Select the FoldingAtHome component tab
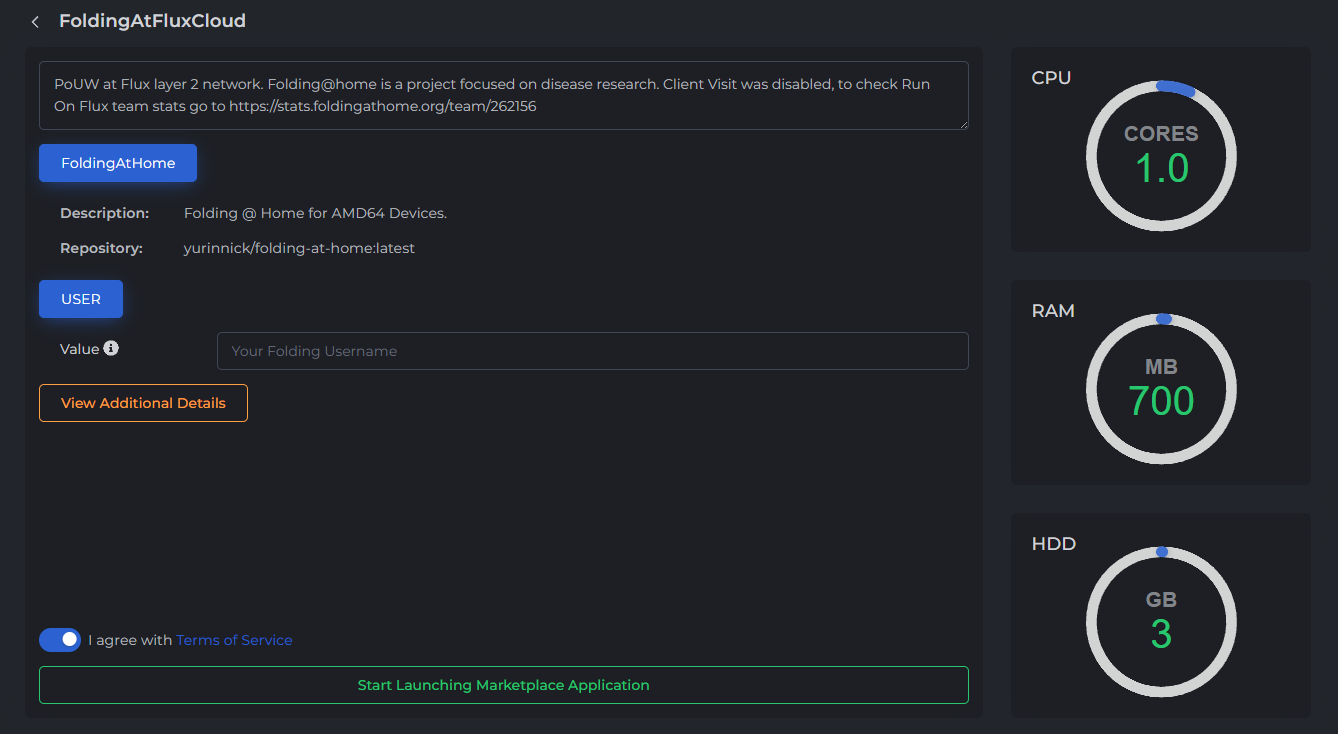 pos(118,163)
